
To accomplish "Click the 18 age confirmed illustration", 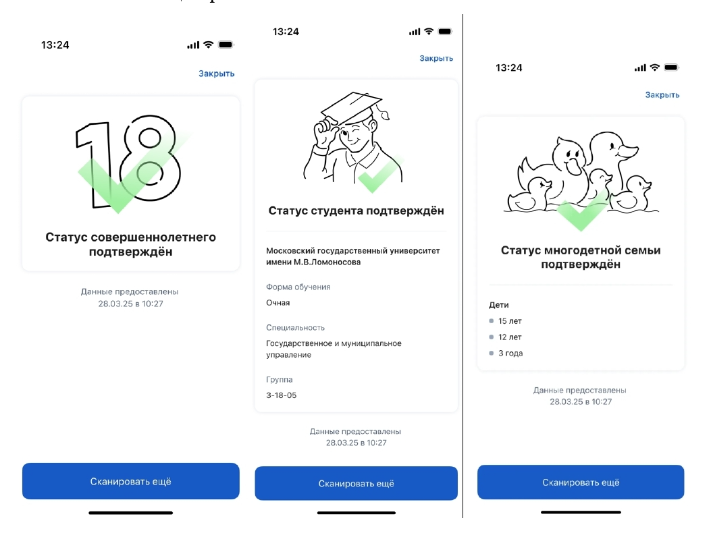I will [131, 164].
